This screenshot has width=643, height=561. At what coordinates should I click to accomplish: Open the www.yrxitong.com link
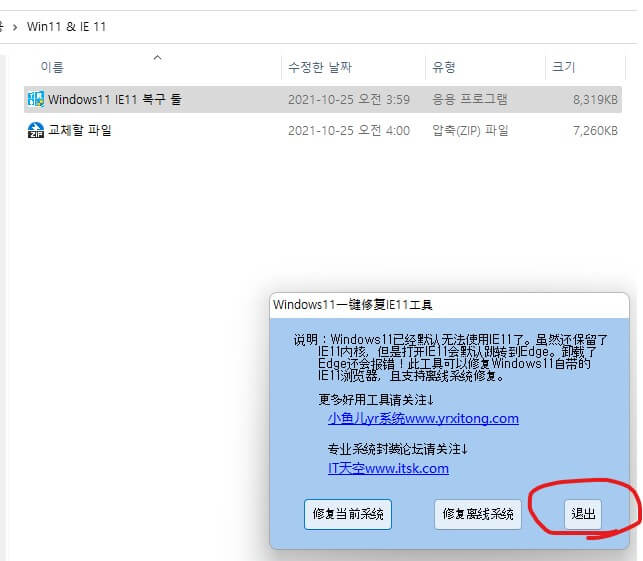click(x=423, y=418)
